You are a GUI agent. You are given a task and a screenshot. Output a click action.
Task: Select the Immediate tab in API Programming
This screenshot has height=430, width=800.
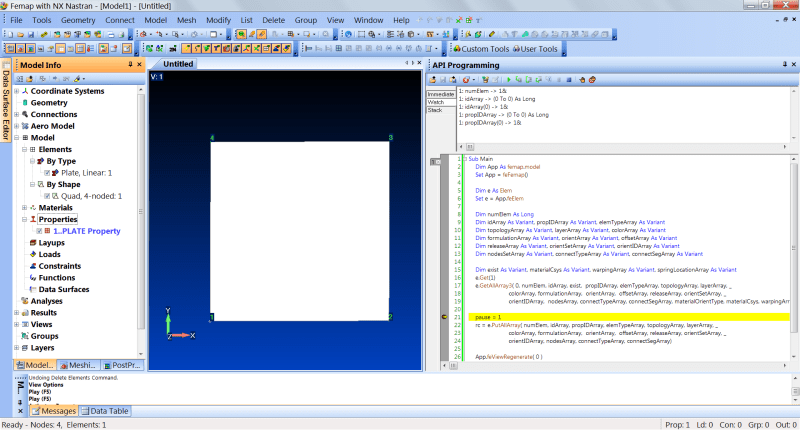coord(441,94)
